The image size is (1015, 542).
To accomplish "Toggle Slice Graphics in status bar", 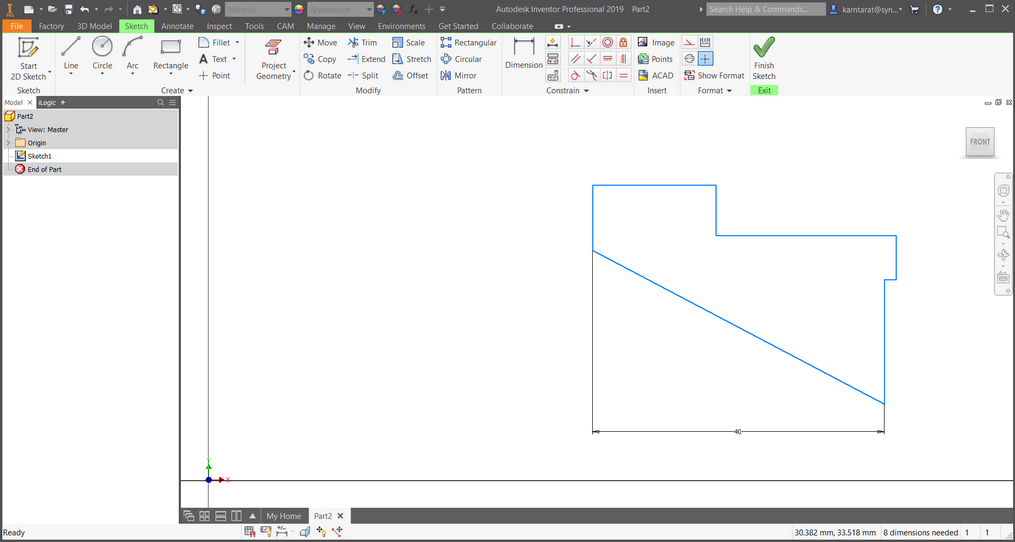I will click(304, 532).
